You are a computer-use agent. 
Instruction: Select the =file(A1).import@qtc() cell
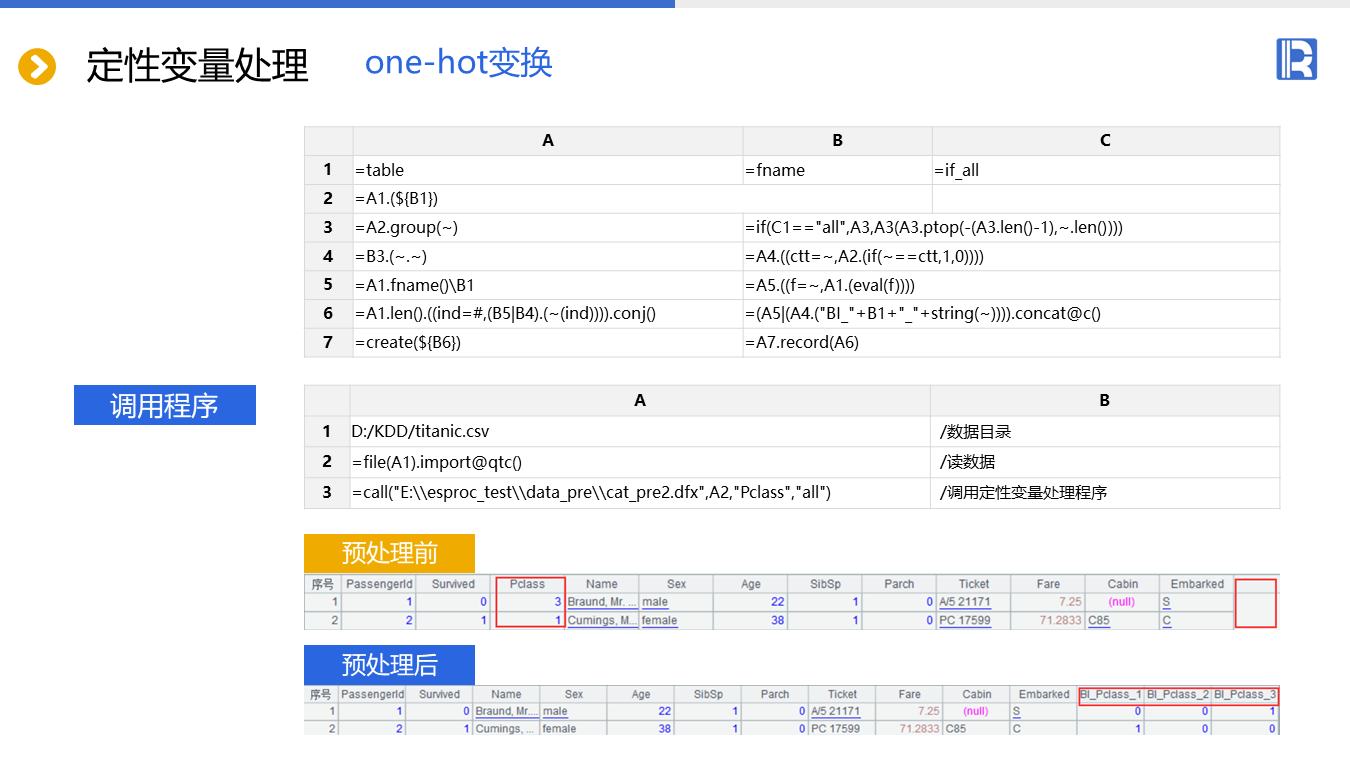[639, 462]
